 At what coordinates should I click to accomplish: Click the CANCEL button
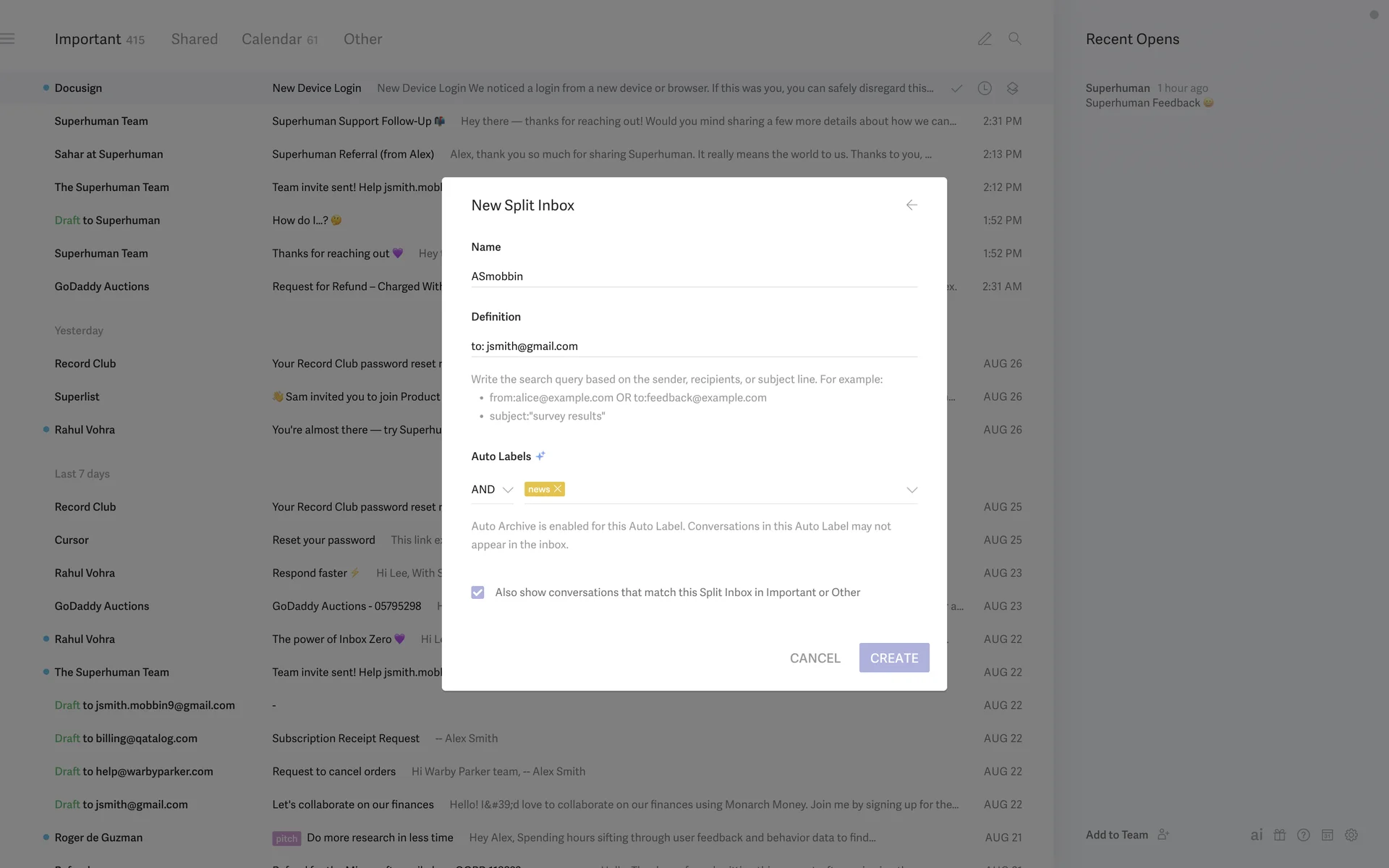[x=815, y=658]
